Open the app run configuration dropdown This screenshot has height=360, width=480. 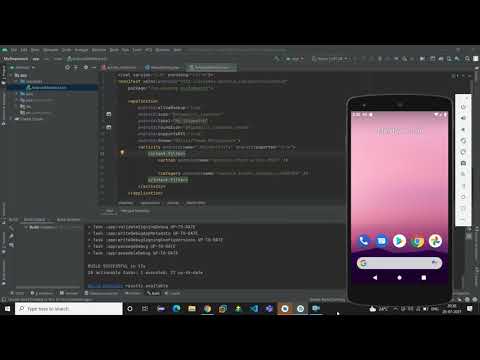[295, 59]
